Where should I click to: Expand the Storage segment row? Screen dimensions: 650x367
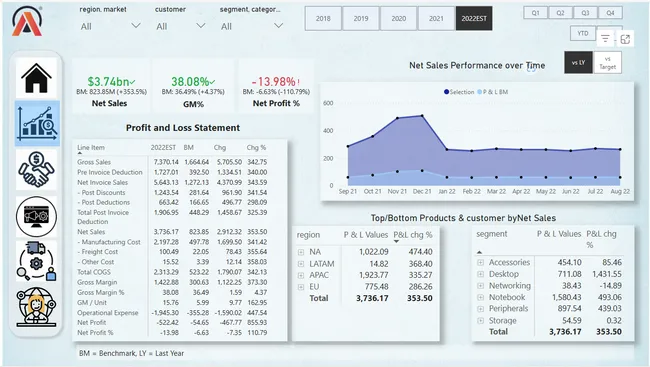480,321
